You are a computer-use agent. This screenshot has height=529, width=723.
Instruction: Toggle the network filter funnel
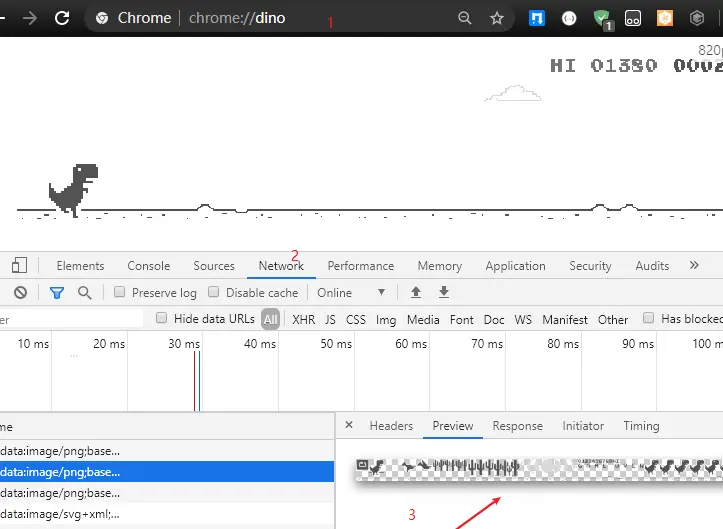(x=57, y=293)
